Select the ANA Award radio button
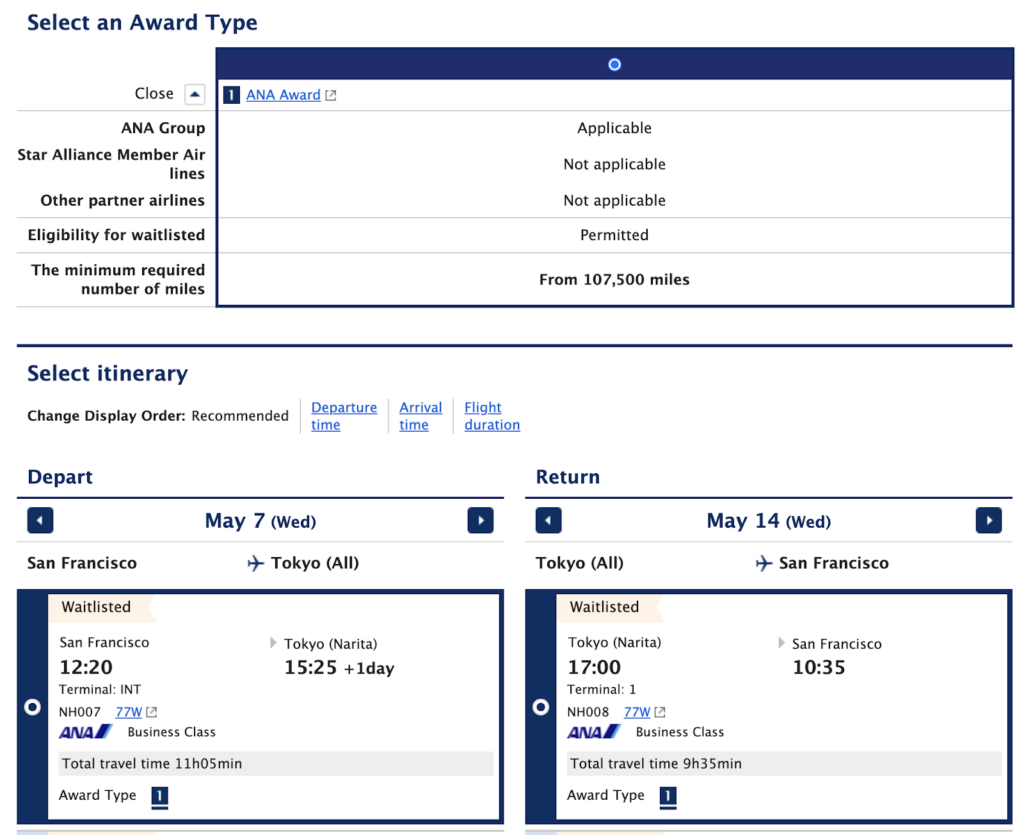This screenshot has width=1024, height=835. [x=614, y=65]
